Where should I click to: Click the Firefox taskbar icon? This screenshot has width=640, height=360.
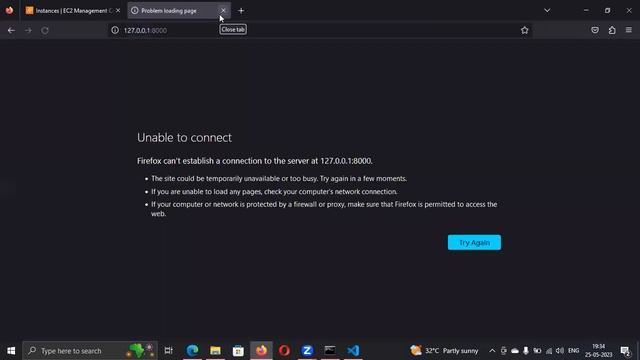pyautogui.click(x=261, y=351)
